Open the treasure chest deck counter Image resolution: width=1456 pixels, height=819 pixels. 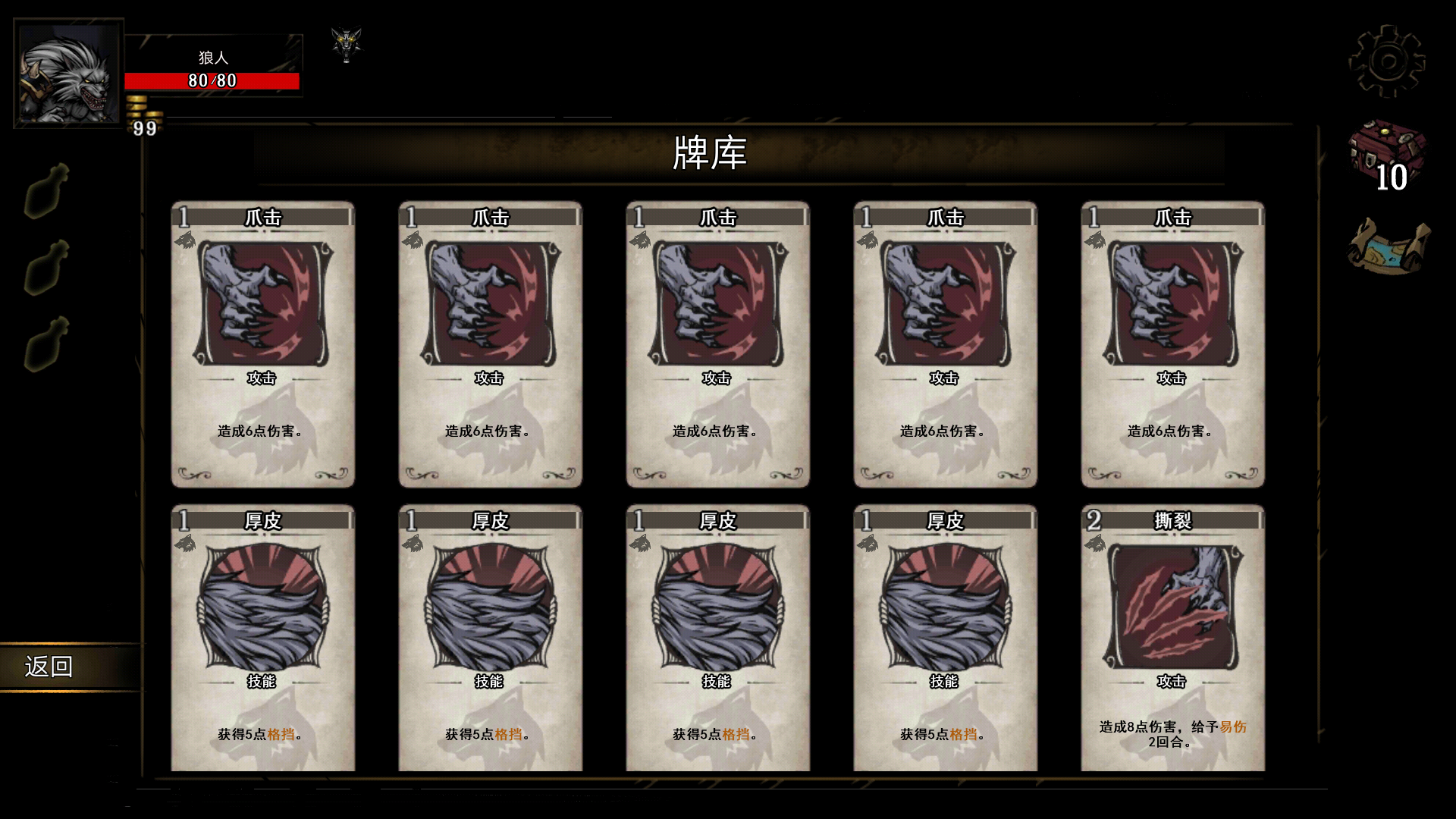click(x=1387, y=155)
